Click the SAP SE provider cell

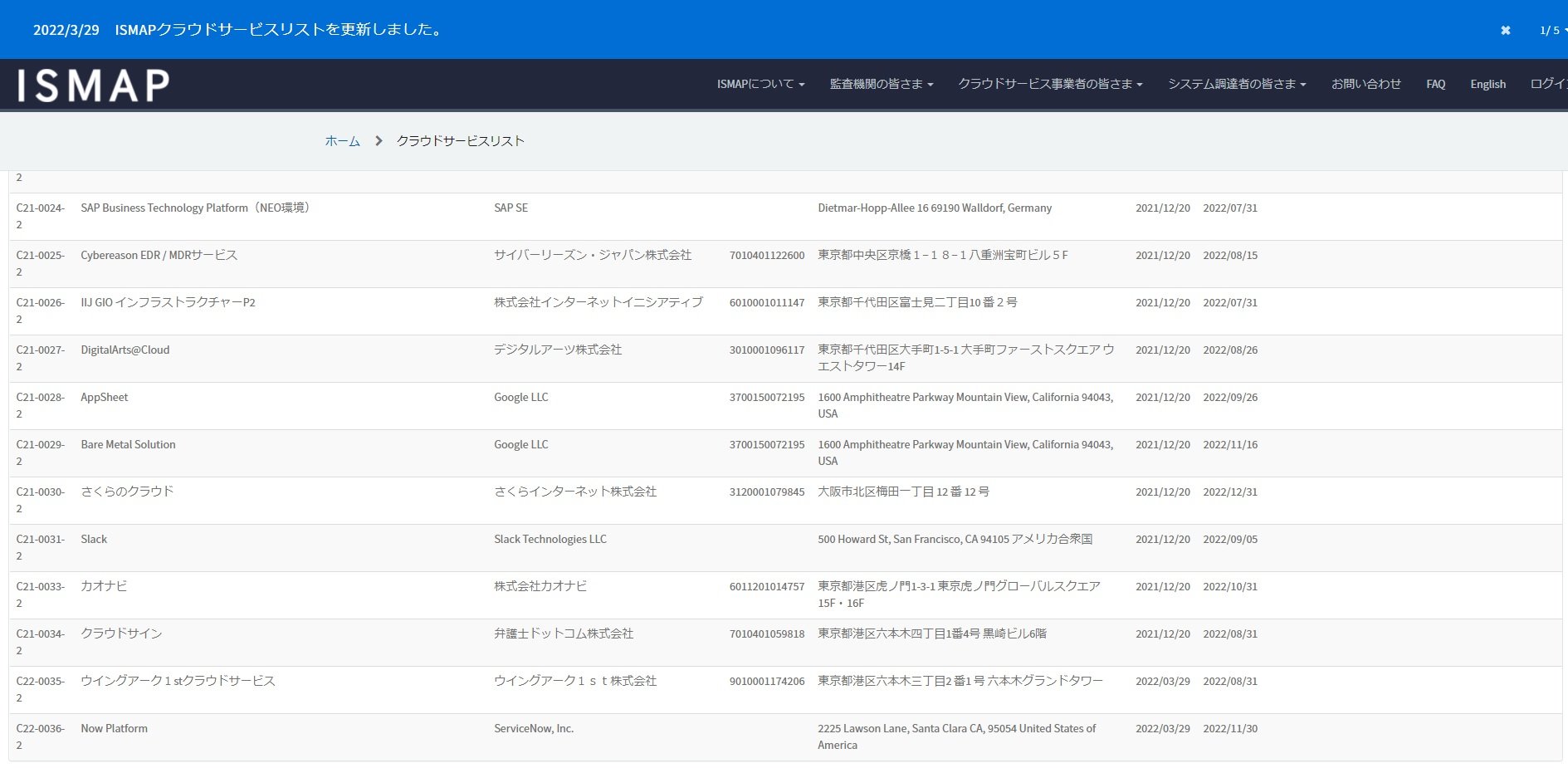[x=510, y=208]
